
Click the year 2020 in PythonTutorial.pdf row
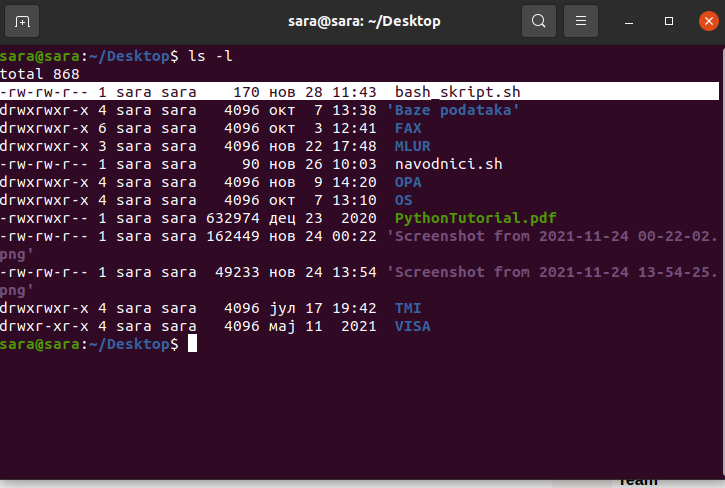pos(359,218)
